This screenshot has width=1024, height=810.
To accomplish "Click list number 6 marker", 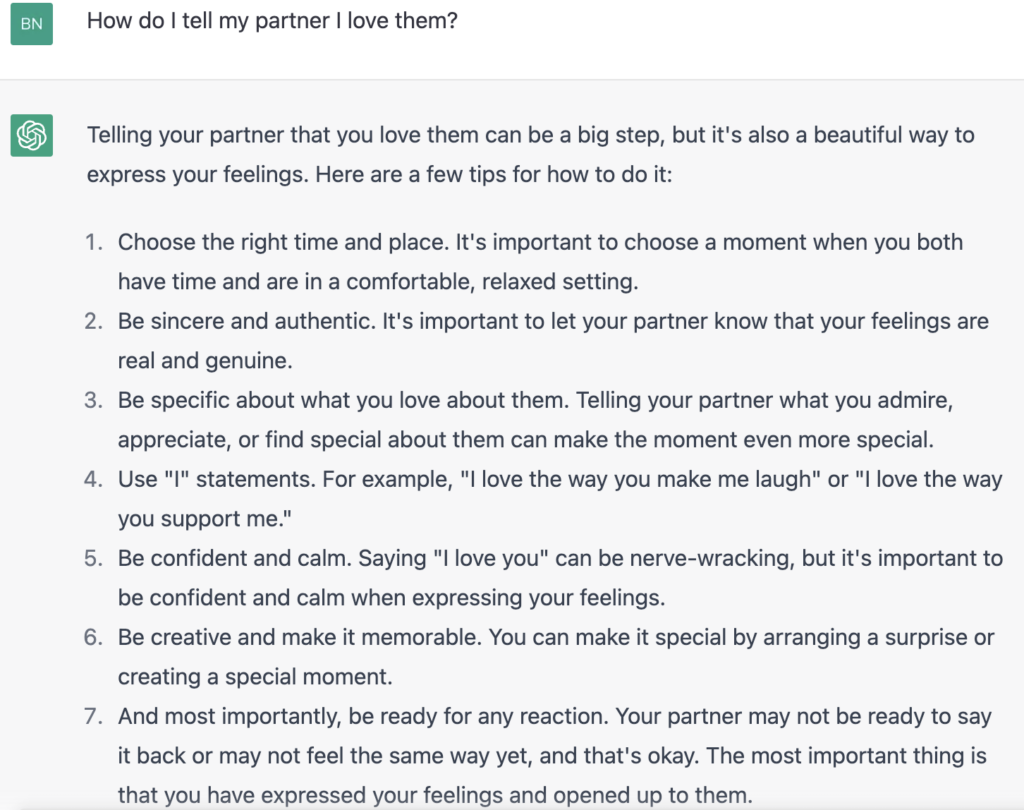I will [x=93, y=638].
